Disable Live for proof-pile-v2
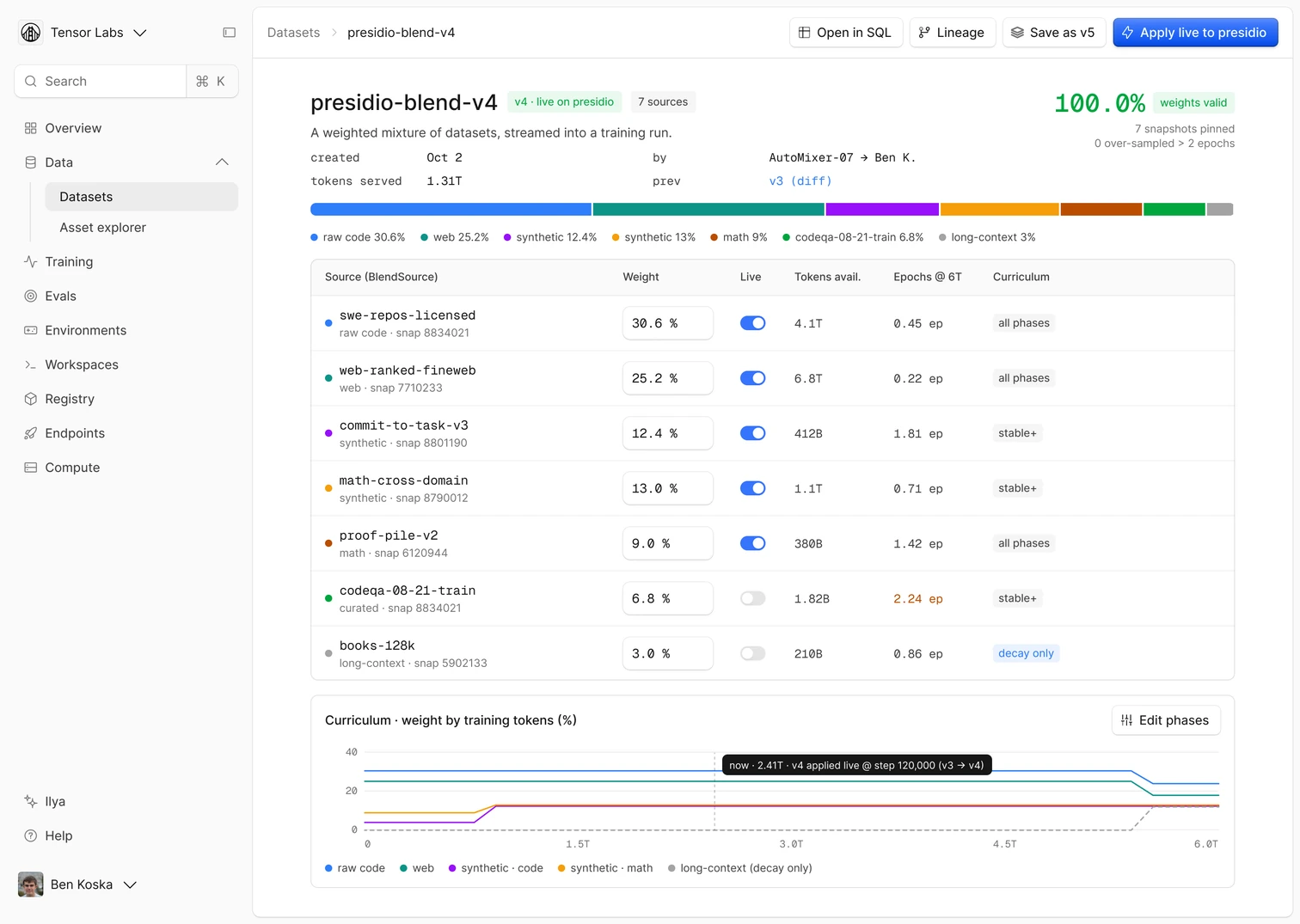The width and height of the screenshot is (1300, 924). click(x=753, y=543)
